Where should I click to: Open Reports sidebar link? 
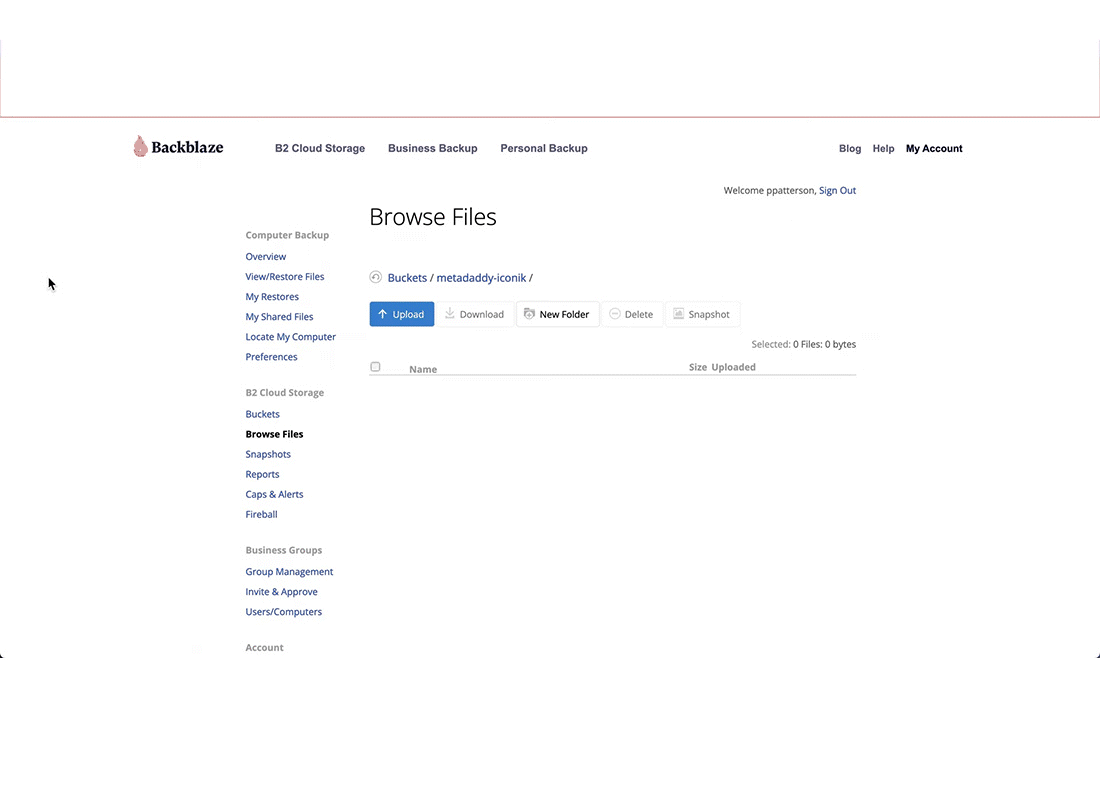[x=262, y=474]
